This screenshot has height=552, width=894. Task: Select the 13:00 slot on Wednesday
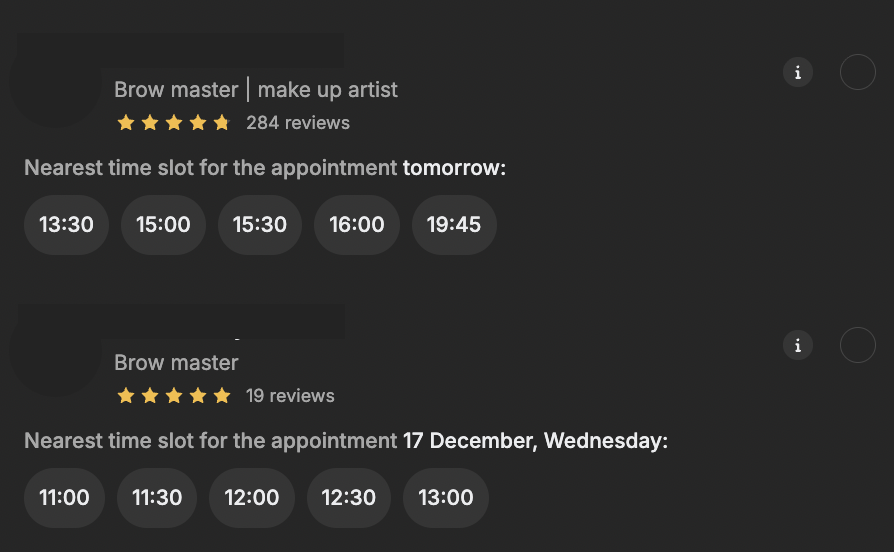tap(446, 498)
